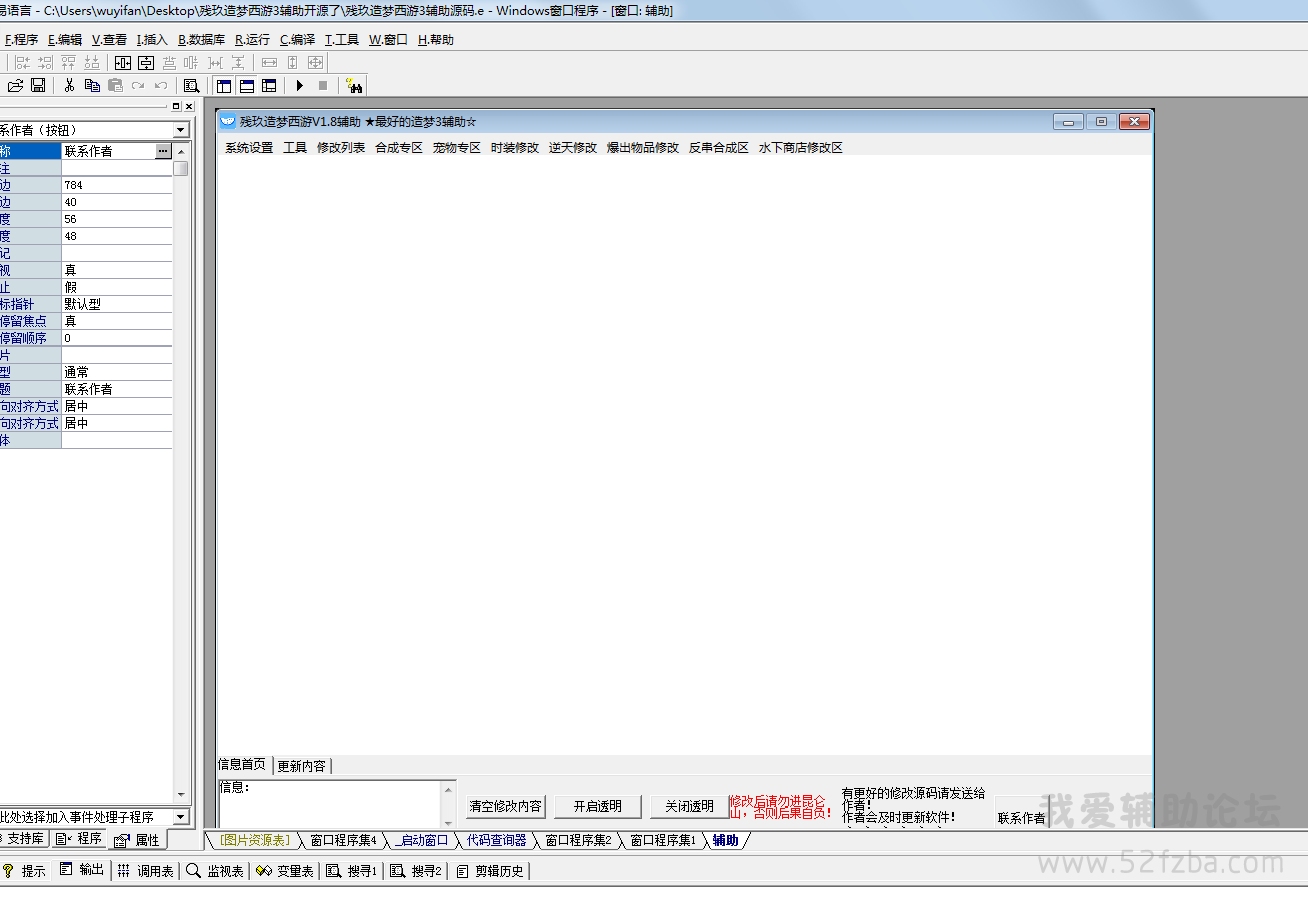The image size is (1308, 901).
Task: Click the property panel scrollbar up arrow
Action: coord(181,151)
